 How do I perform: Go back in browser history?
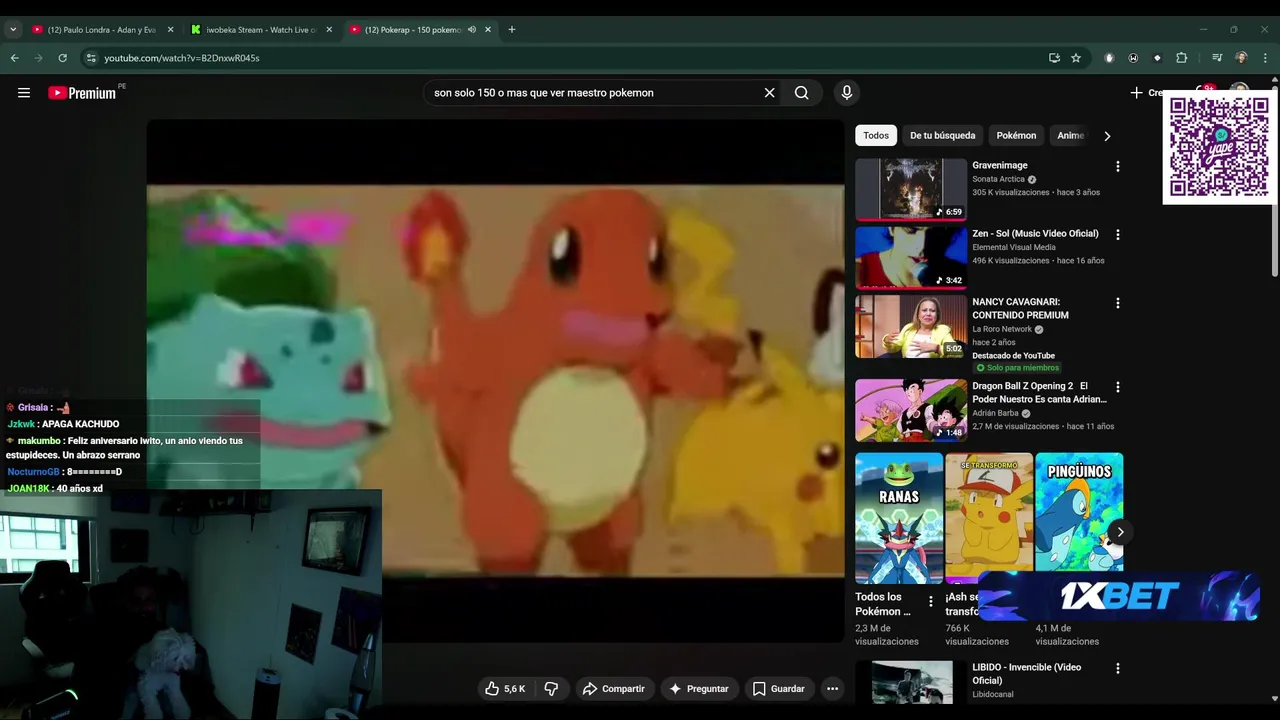[x=14, y=58]
